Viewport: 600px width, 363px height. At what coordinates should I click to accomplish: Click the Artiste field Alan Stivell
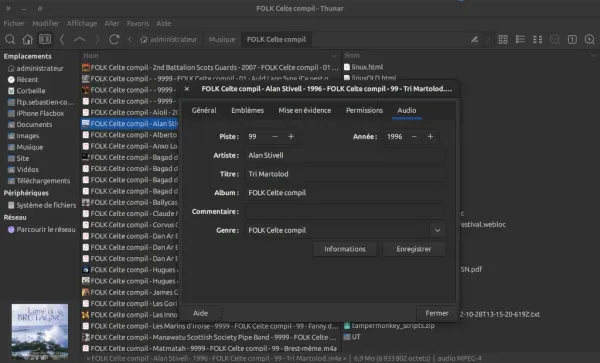click(345, 155)
